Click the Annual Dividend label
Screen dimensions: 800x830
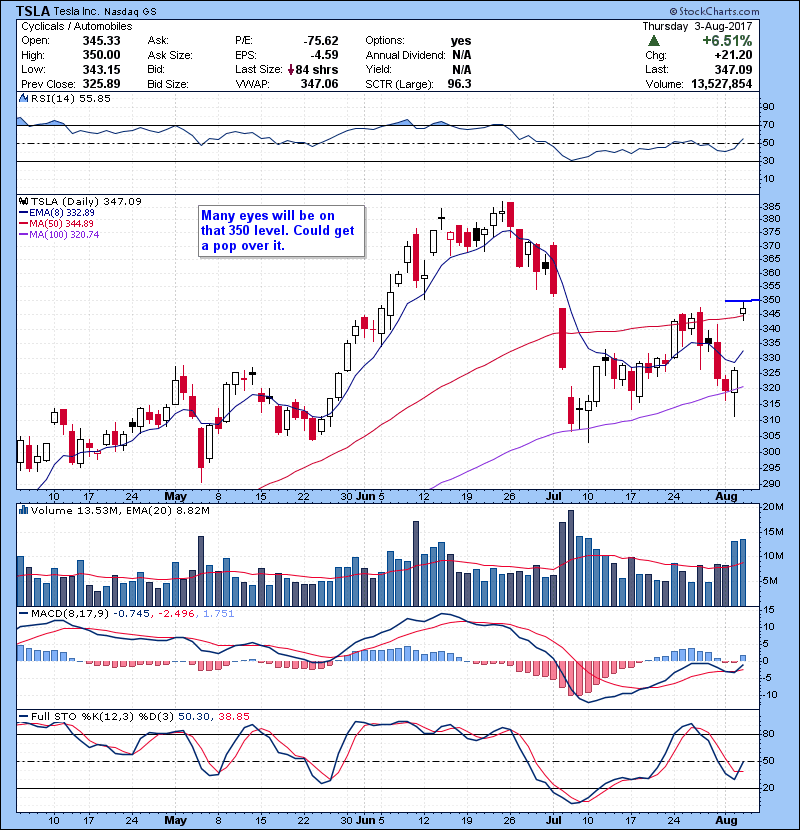pyautogui.click(x=405, y=55)
